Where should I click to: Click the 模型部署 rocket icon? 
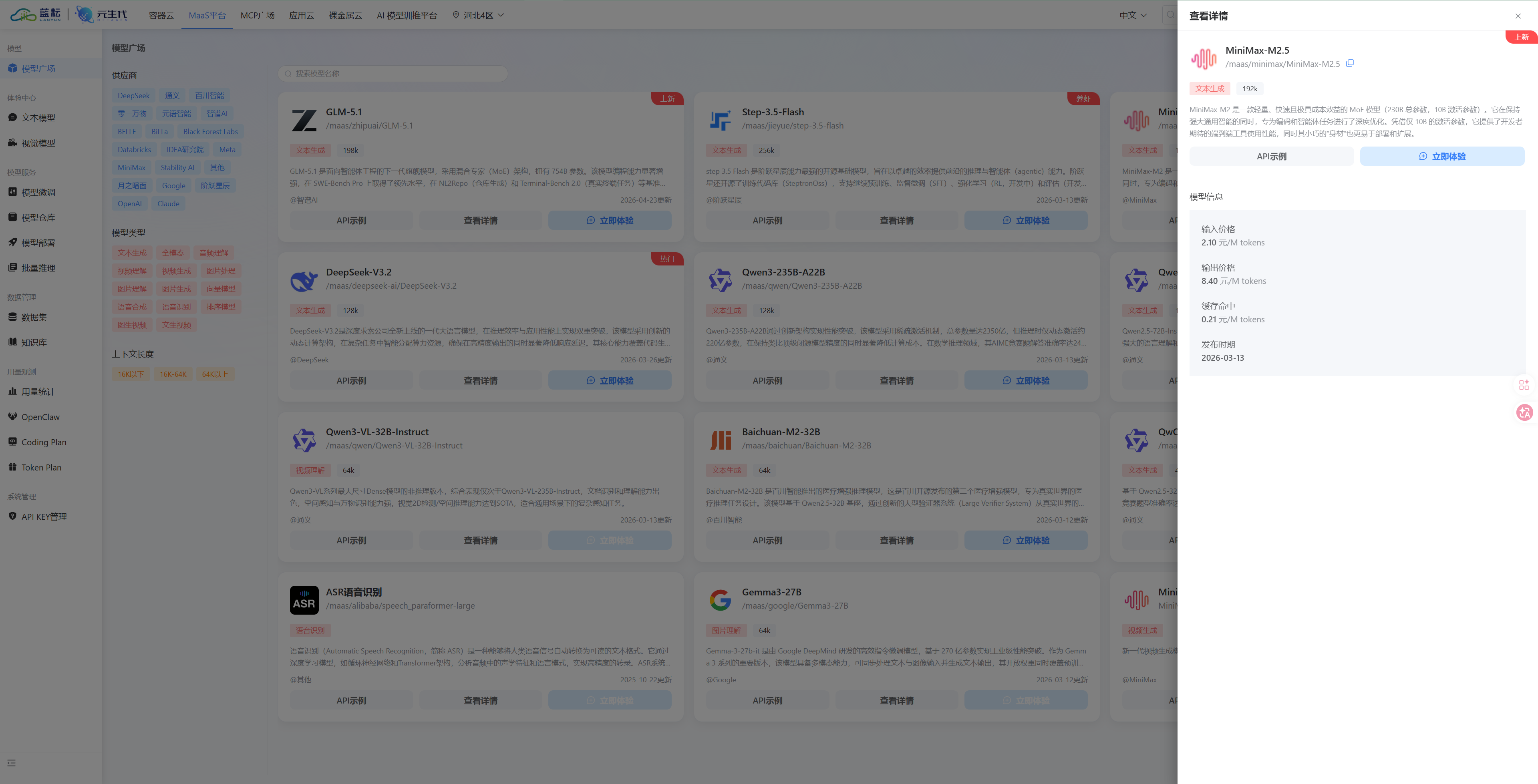[x=12, y=242]
